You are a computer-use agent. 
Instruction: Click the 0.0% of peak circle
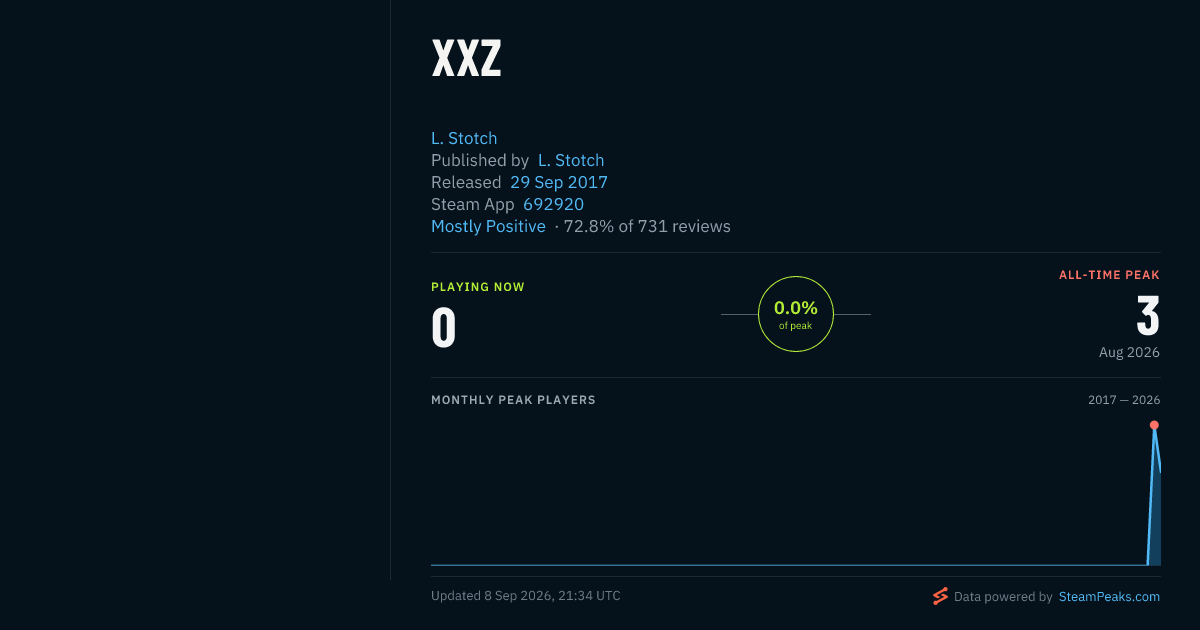(x=796, y=314)
